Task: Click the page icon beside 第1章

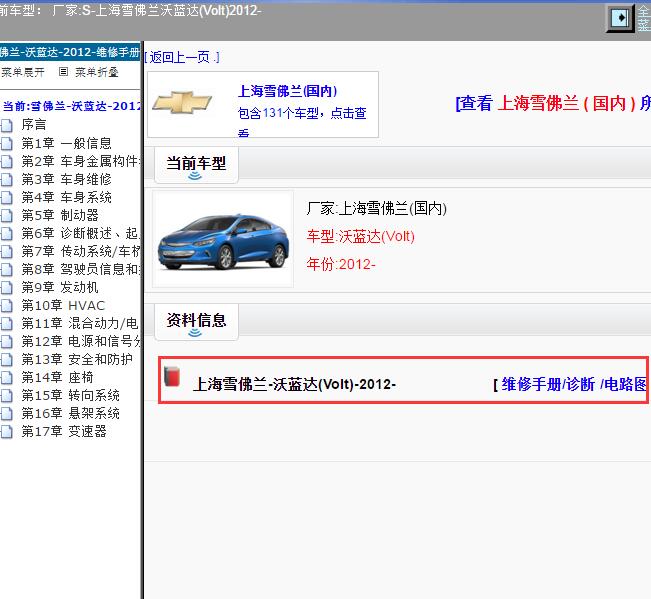Action: pos(7,143)
